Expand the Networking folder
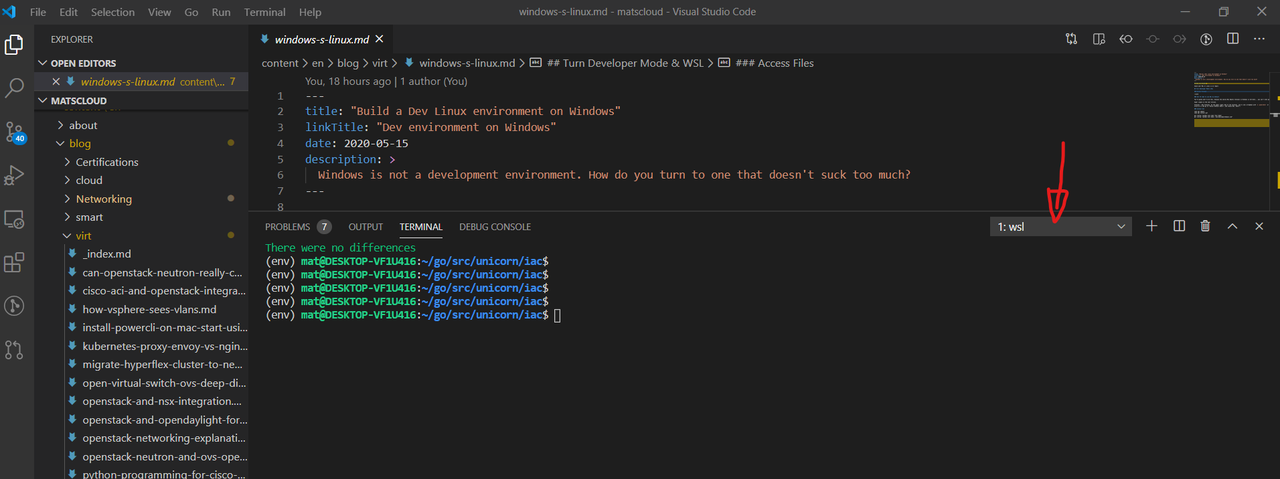 (140, 199)
